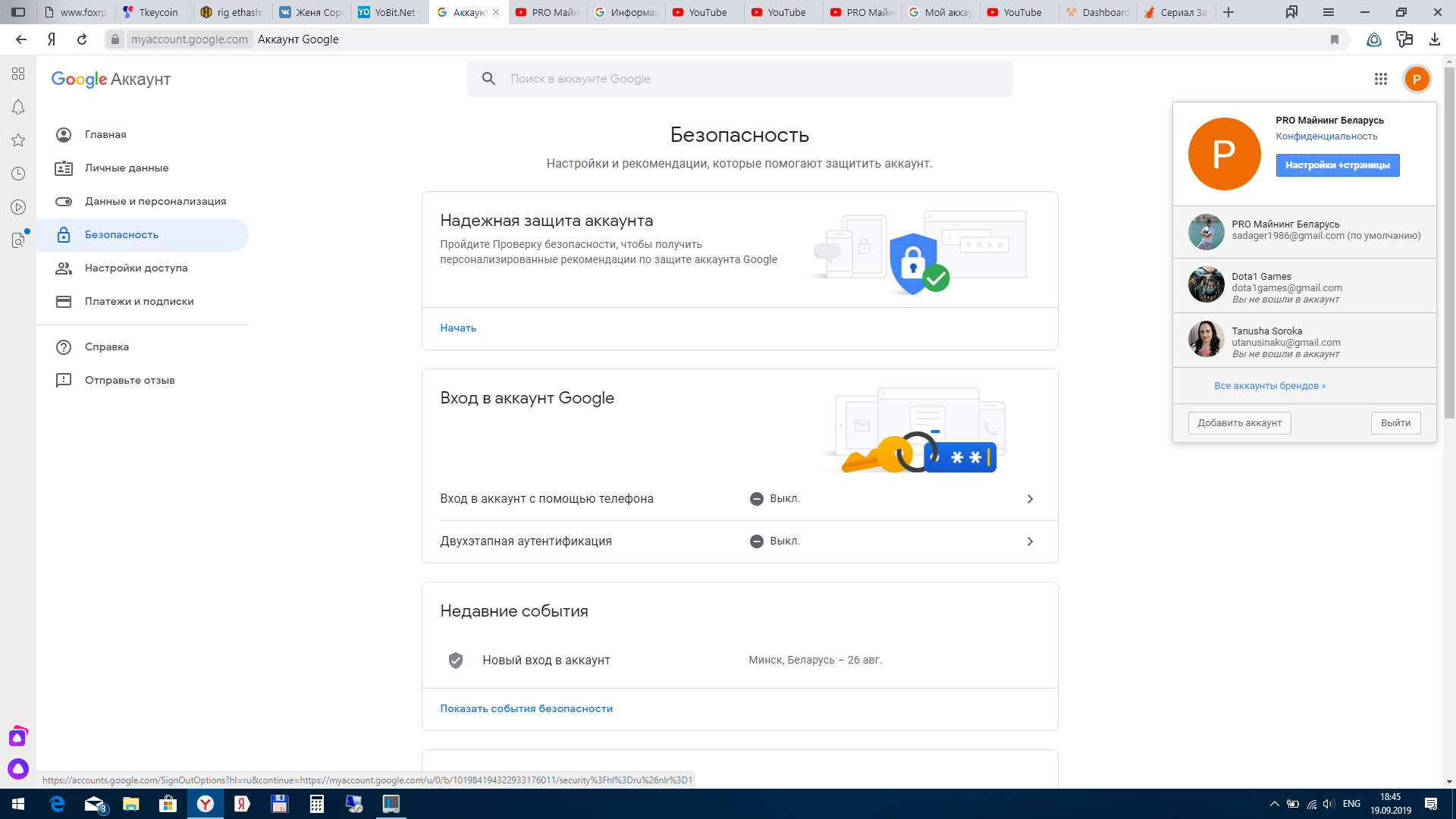Open favorites star in browser sidebar
Screen dimensions: 1456x819
click(x=18, y=140)
